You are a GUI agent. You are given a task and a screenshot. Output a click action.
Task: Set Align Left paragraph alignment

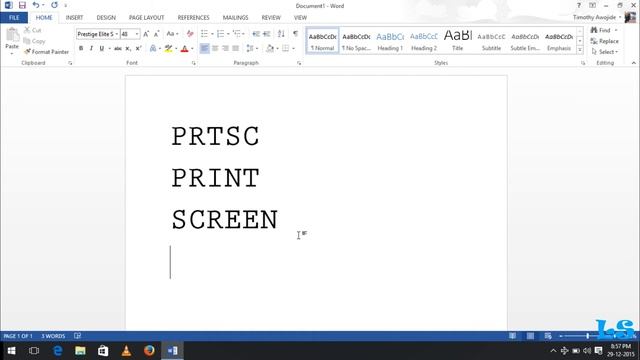(x=204, y=49)
